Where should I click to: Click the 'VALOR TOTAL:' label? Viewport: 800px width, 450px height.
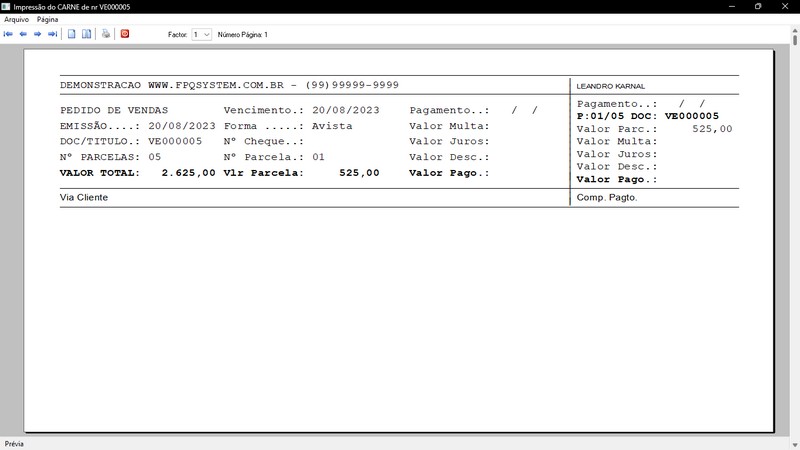99,173
